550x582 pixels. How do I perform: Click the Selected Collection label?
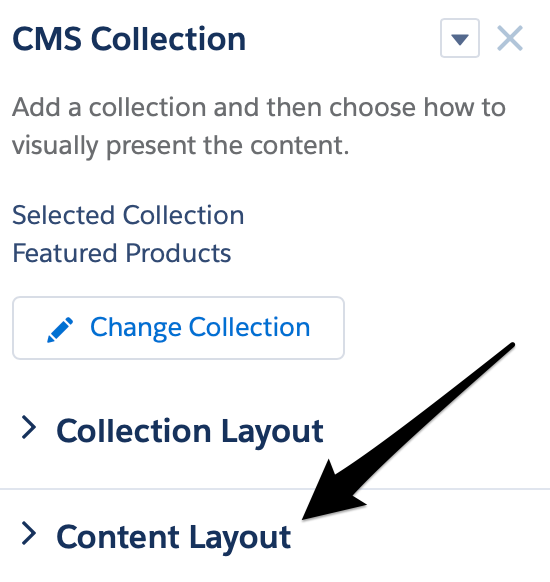pyautogui.click(x=128, y=215)
